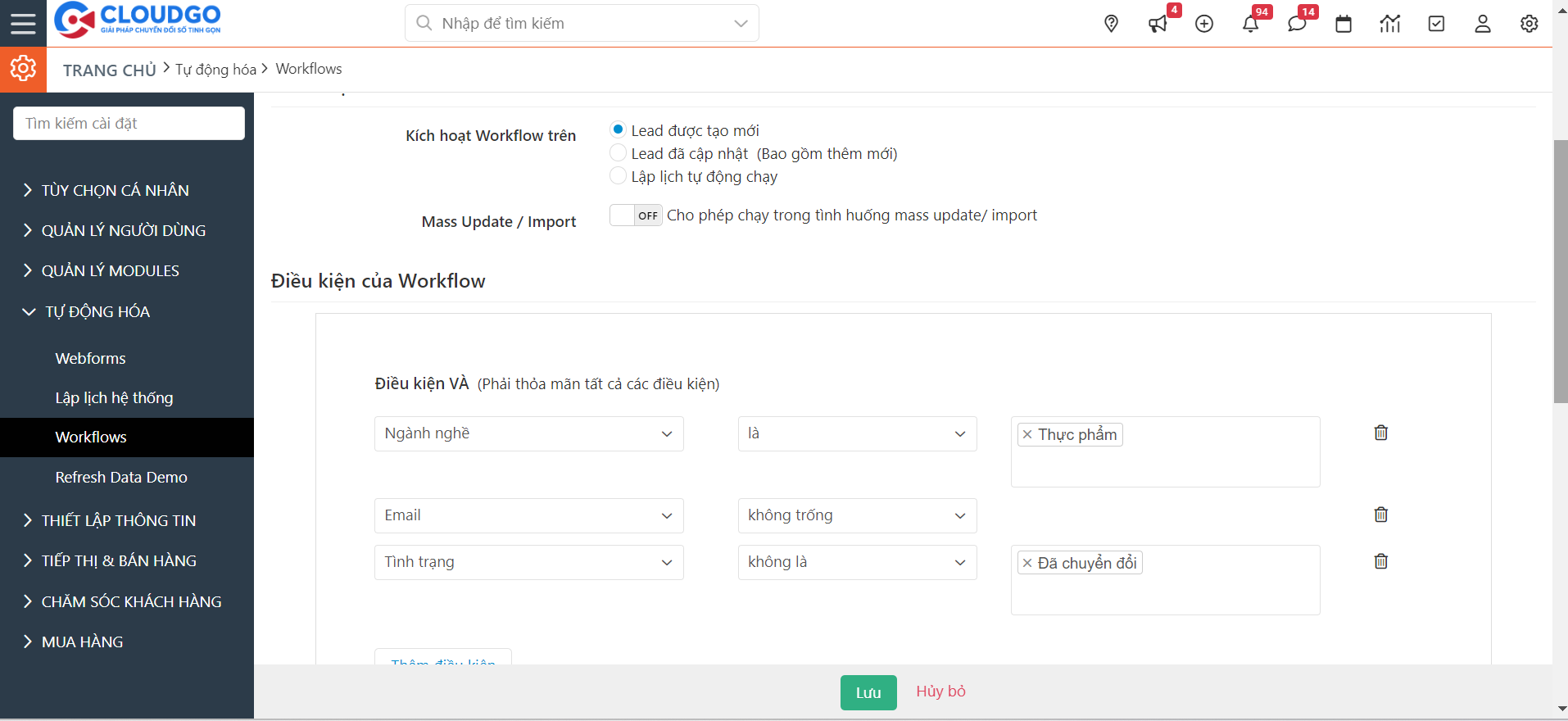Expand the 'QUẢN LÝ NGƯỜI DÙNG' sidebar section
1568x721 pixels.
tap(123, 230)
